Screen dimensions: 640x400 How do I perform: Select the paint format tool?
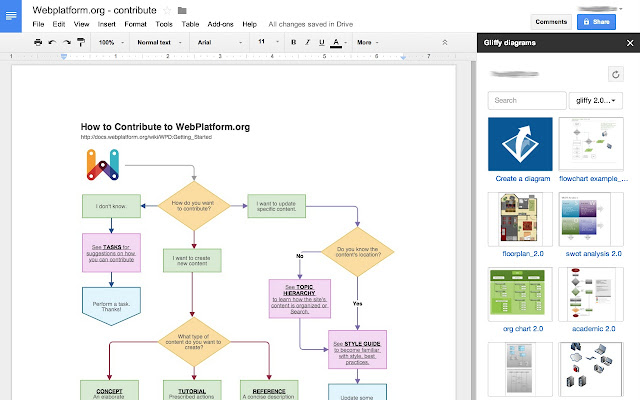[x=81, y=42]
